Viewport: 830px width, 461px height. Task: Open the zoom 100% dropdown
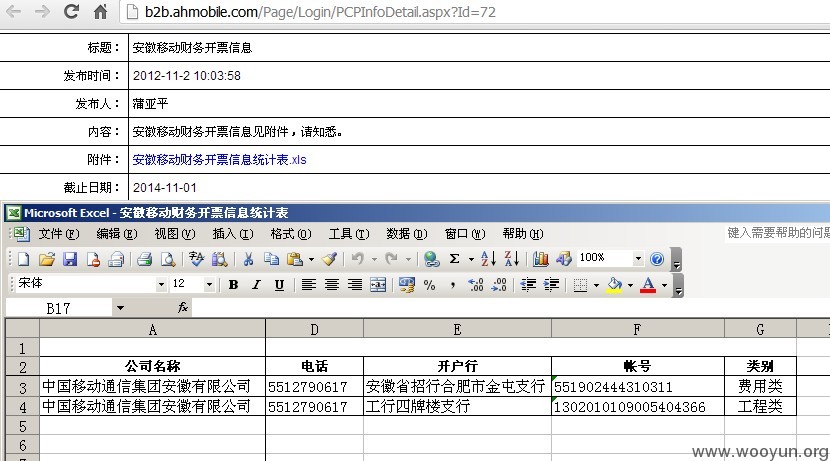[638, 259]
